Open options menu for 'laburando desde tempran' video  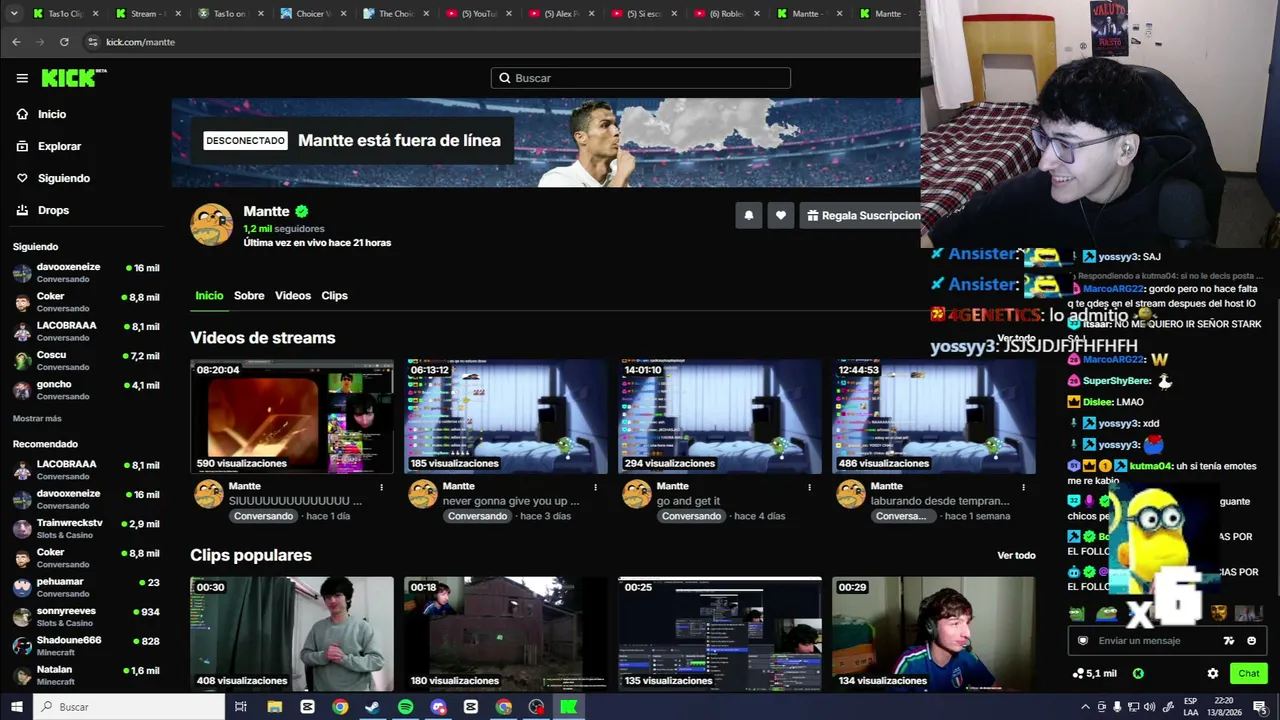[x=1023, y=487]
